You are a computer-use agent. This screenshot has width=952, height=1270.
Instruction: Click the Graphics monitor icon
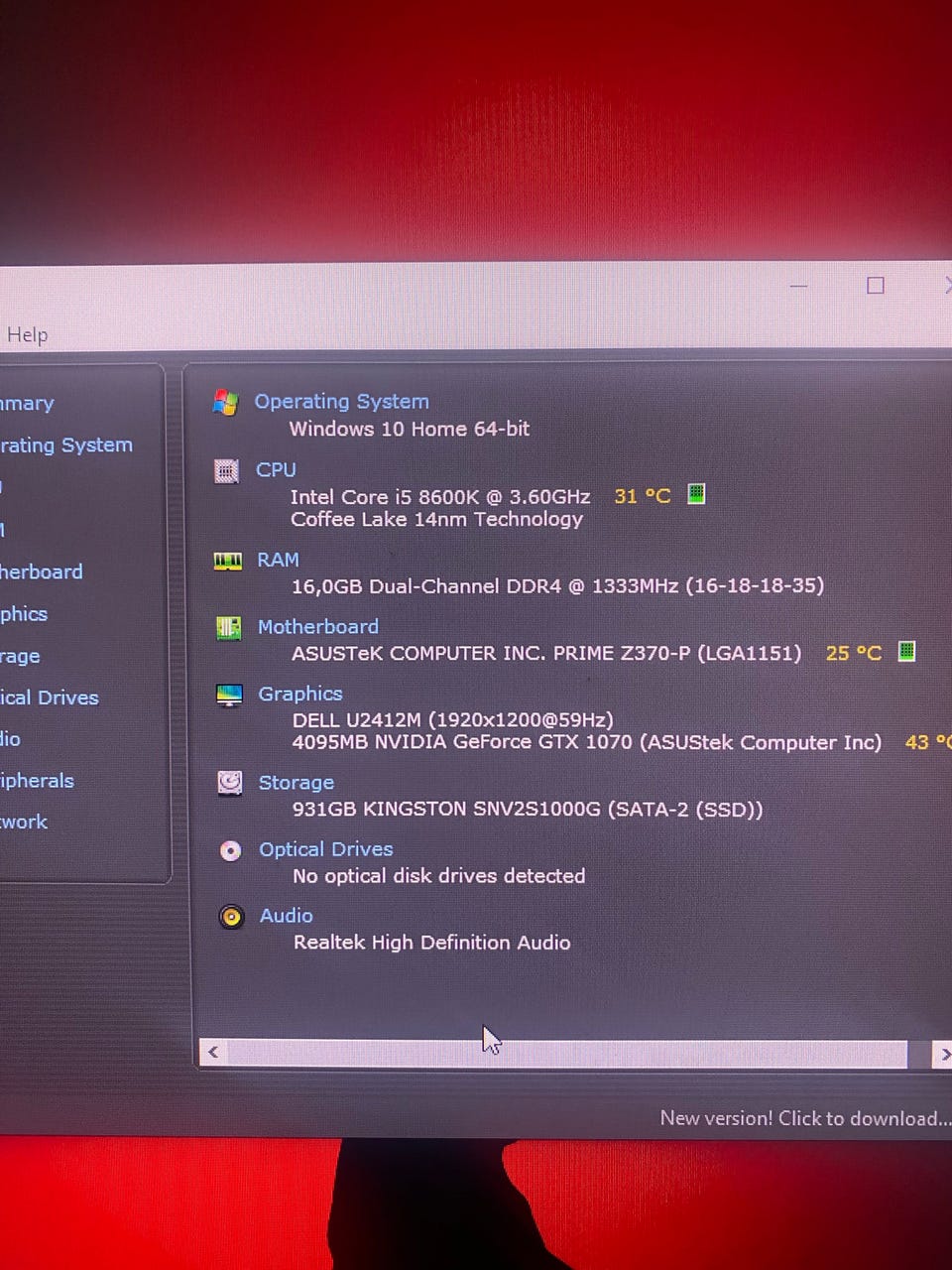click(229, 695)
